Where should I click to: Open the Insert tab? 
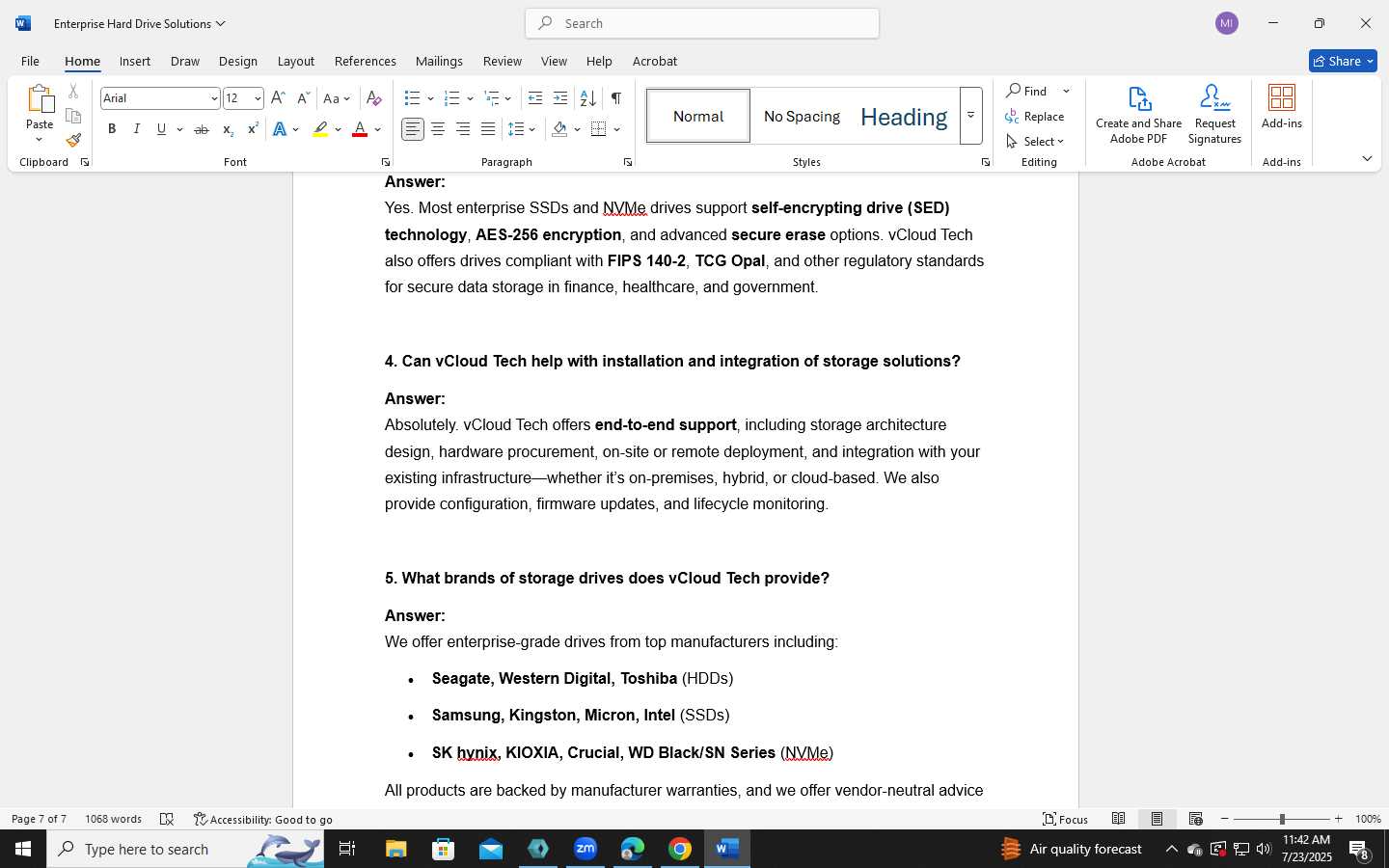135,61
